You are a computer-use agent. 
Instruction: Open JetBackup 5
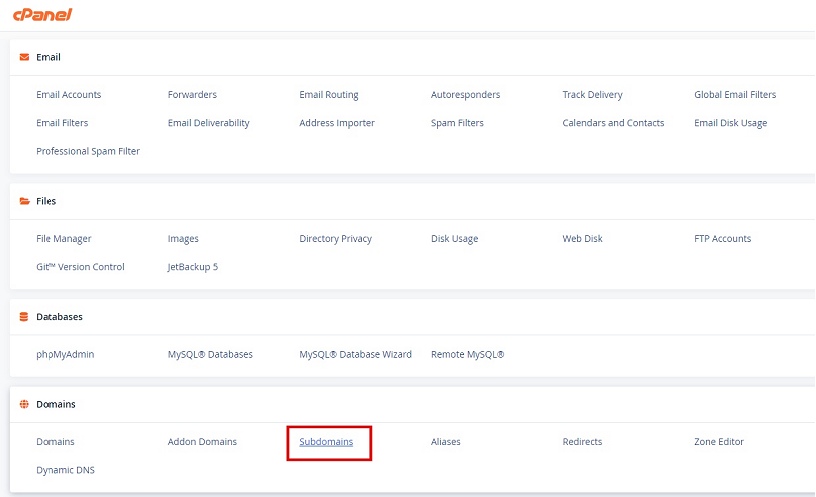pos(192,267)
